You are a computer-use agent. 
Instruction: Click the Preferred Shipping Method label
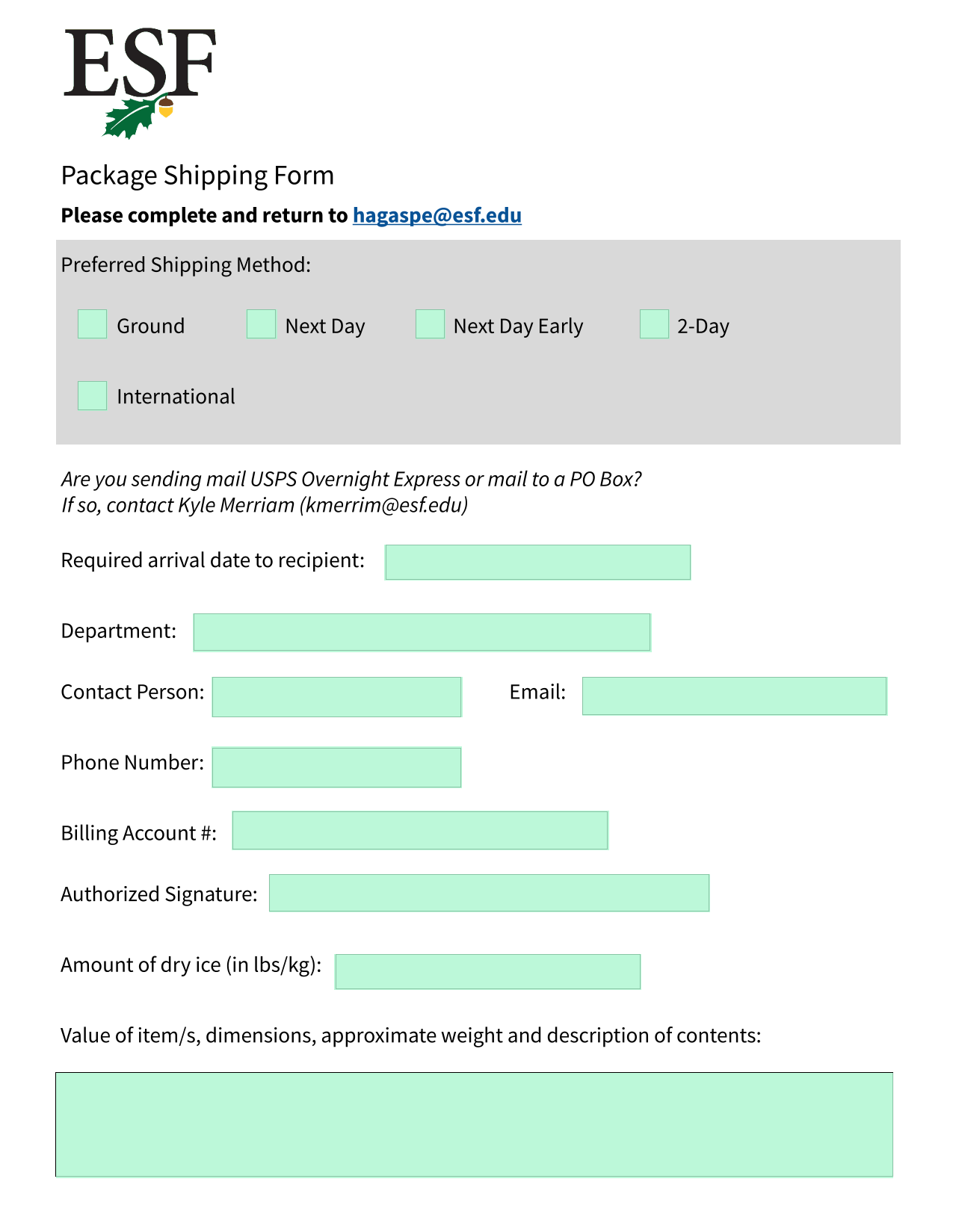(186, 265)
